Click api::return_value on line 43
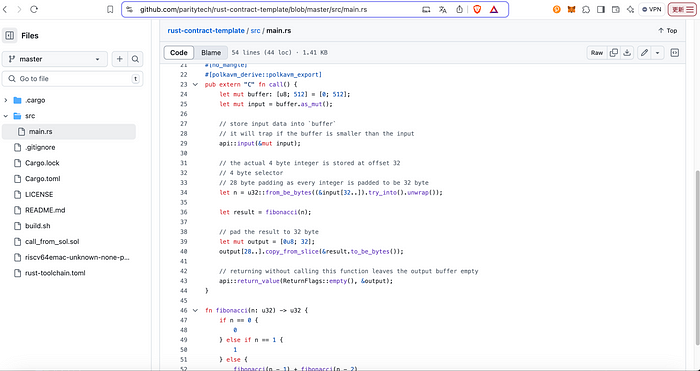Viewport: 700px width, 371px height. coord(249,281)
